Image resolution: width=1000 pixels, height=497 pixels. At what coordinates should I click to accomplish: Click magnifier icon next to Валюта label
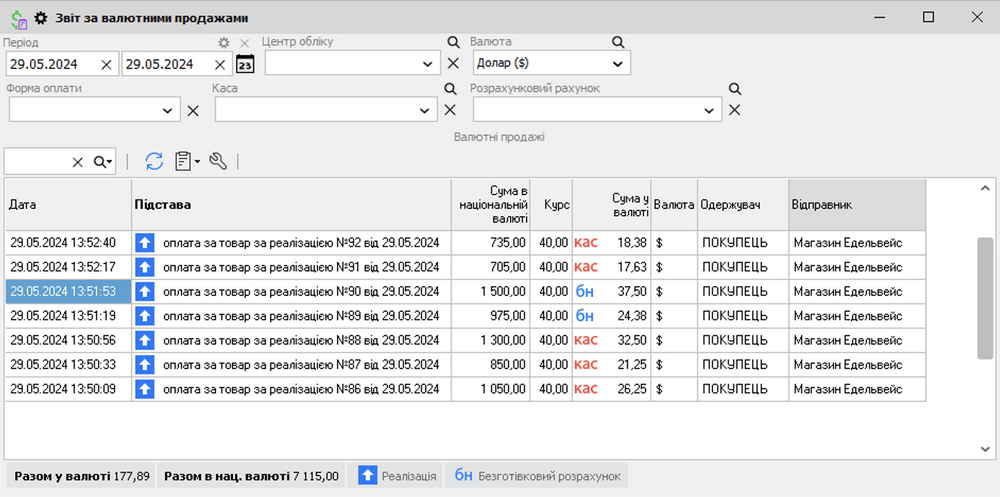[618, 42]
